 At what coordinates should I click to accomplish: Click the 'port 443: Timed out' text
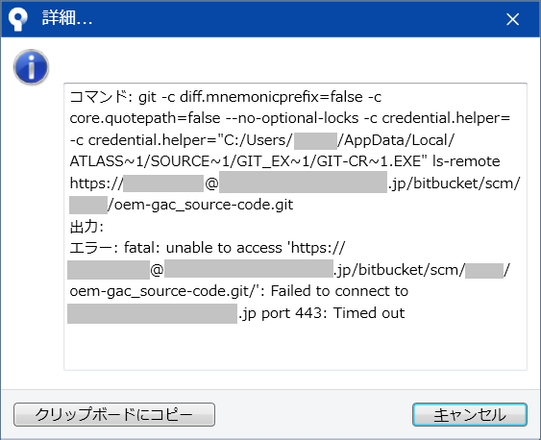333,313
